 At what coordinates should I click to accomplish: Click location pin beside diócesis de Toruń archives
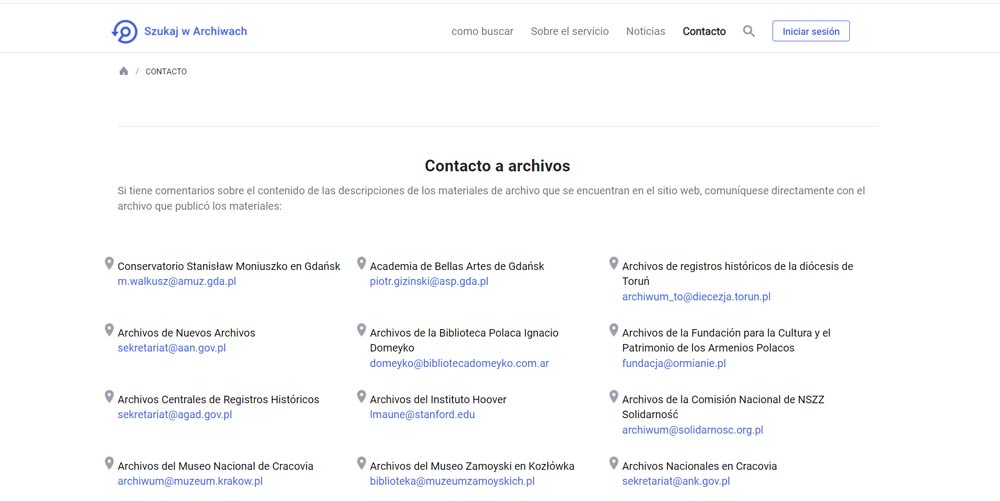point(614,263)
